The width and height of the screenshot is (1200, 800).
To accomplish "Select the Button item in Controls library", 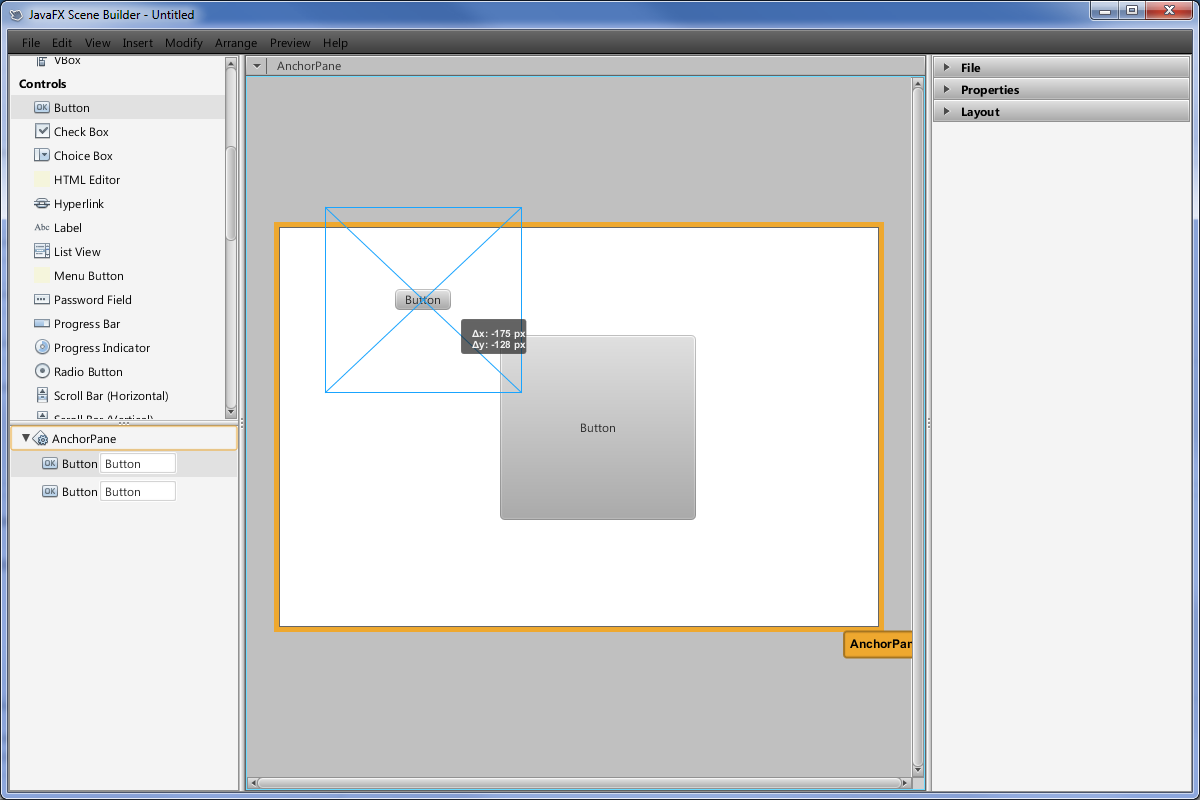I will (72, 108).
